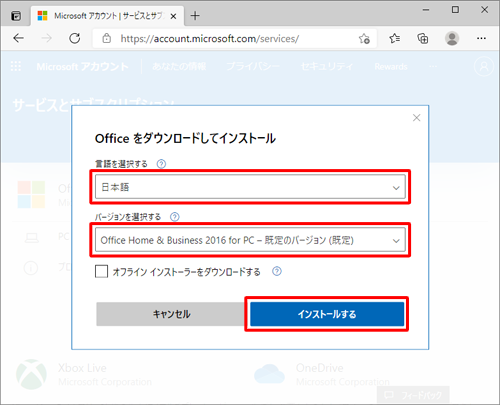The width and height of the screenshot is (500, 405).
Task: Click the address bar URL
Action: pyautogui.click(x=210, y=39)
